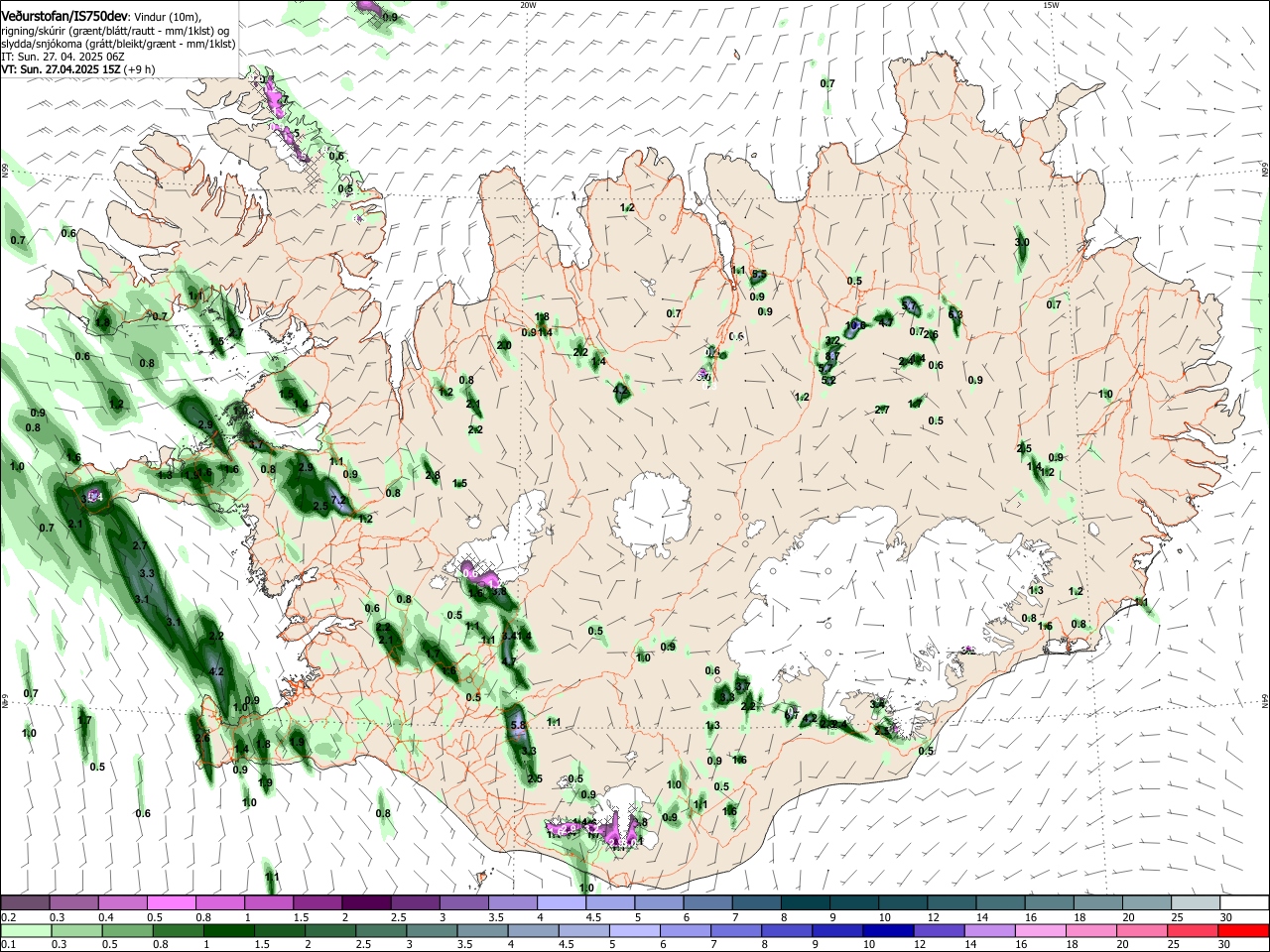Click the '20W' longitude label at the top

tap(528, 5)
